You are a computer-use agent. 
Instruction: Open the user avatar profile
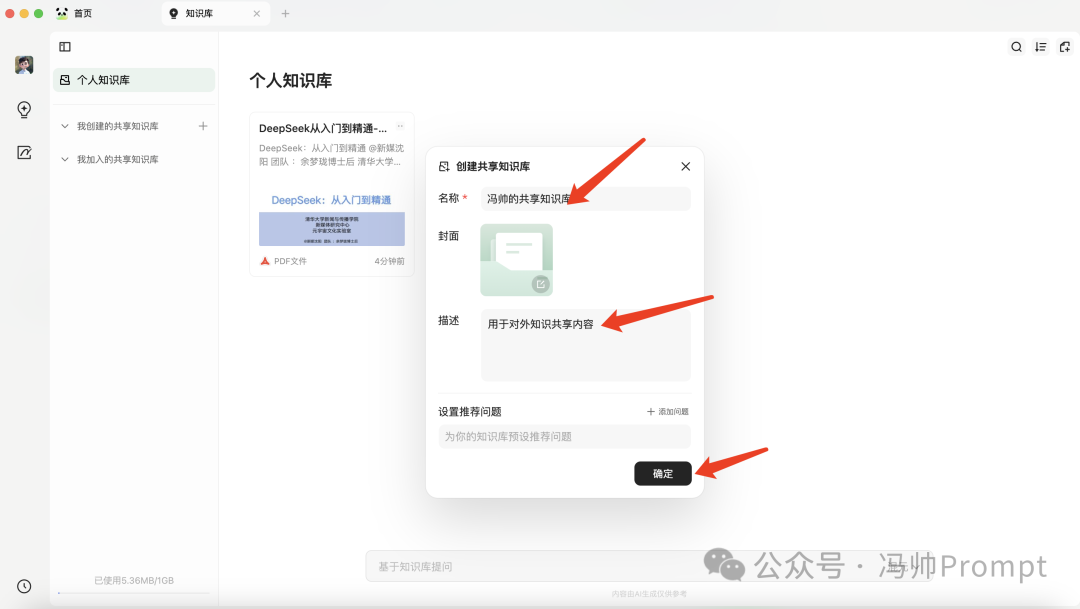click(x=24, y=65)
